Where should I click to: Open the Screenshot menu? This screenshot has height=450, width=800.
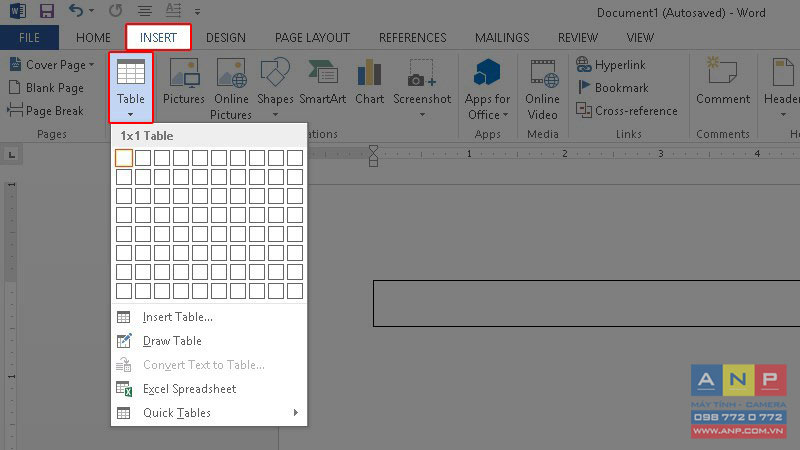coord(422,88)
